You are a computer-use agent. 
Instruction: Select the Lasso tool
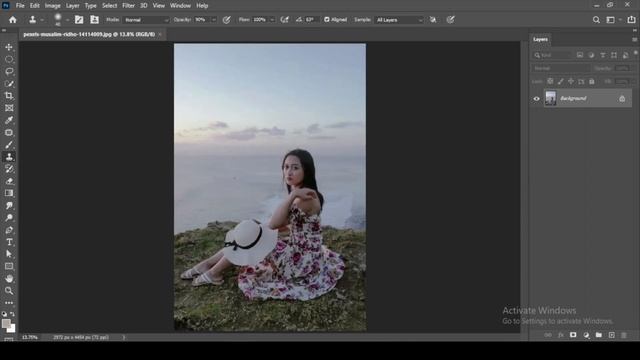click(9, 71)
